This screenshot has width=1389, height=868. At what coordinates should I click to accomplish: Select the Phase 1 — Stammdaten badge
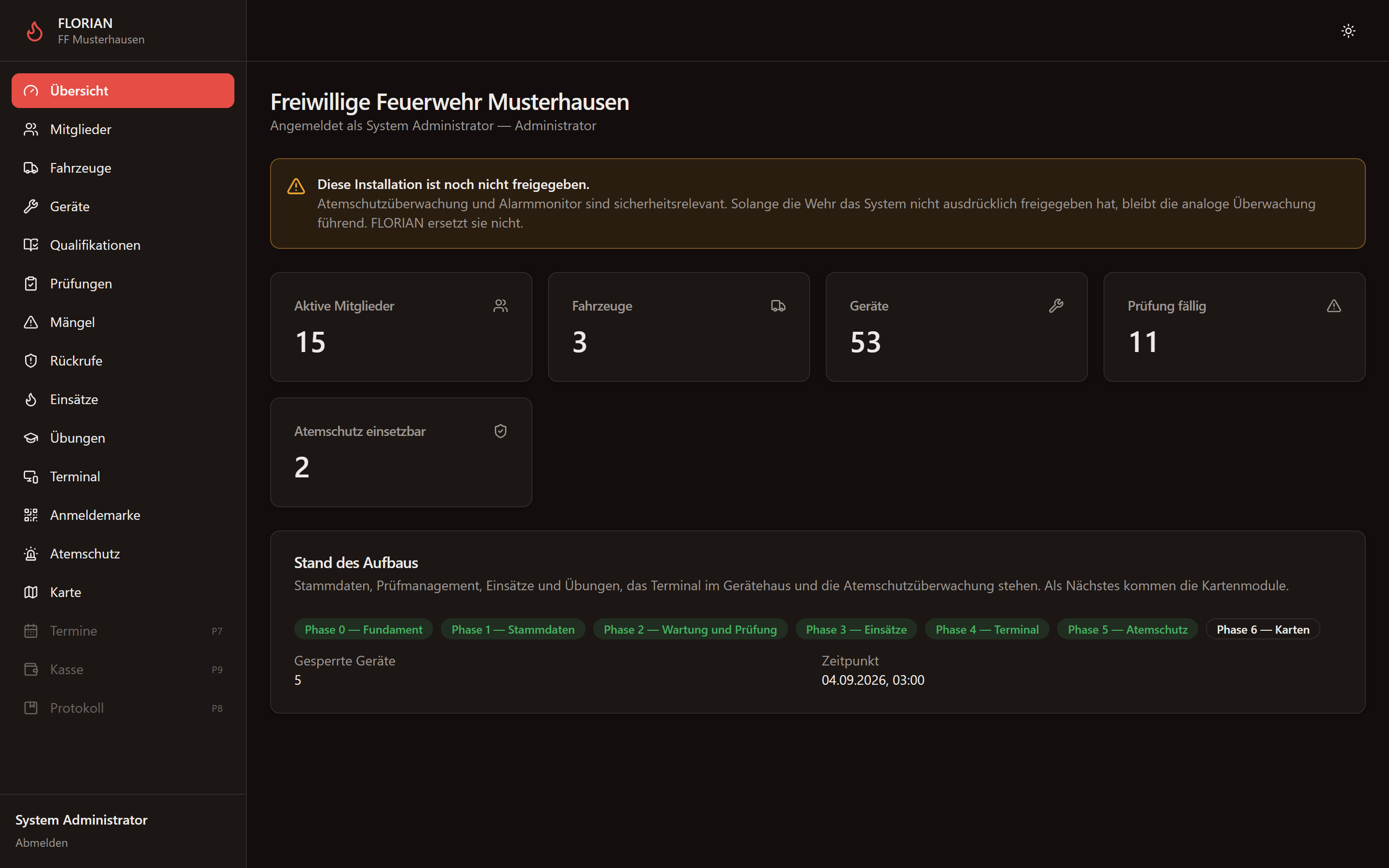coord(513,629)
